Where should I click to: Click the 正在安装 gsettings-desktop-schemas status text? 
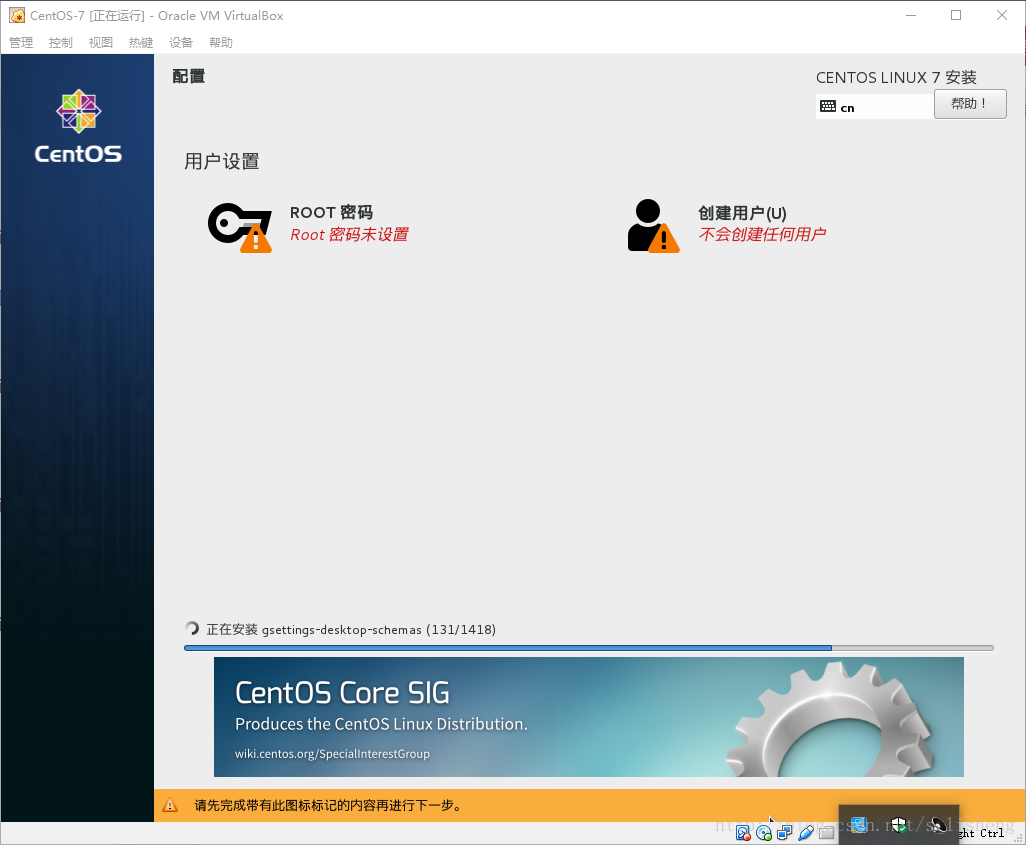pyautogui.click(x=351, y=630)
